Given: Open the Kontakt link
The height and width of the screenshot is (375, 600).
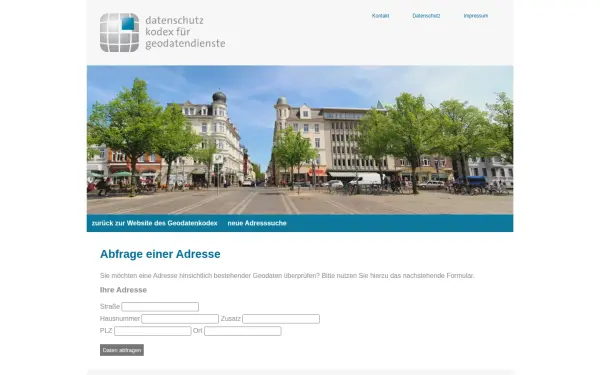Looking at the screenshot, I should [x=380, y=16].
